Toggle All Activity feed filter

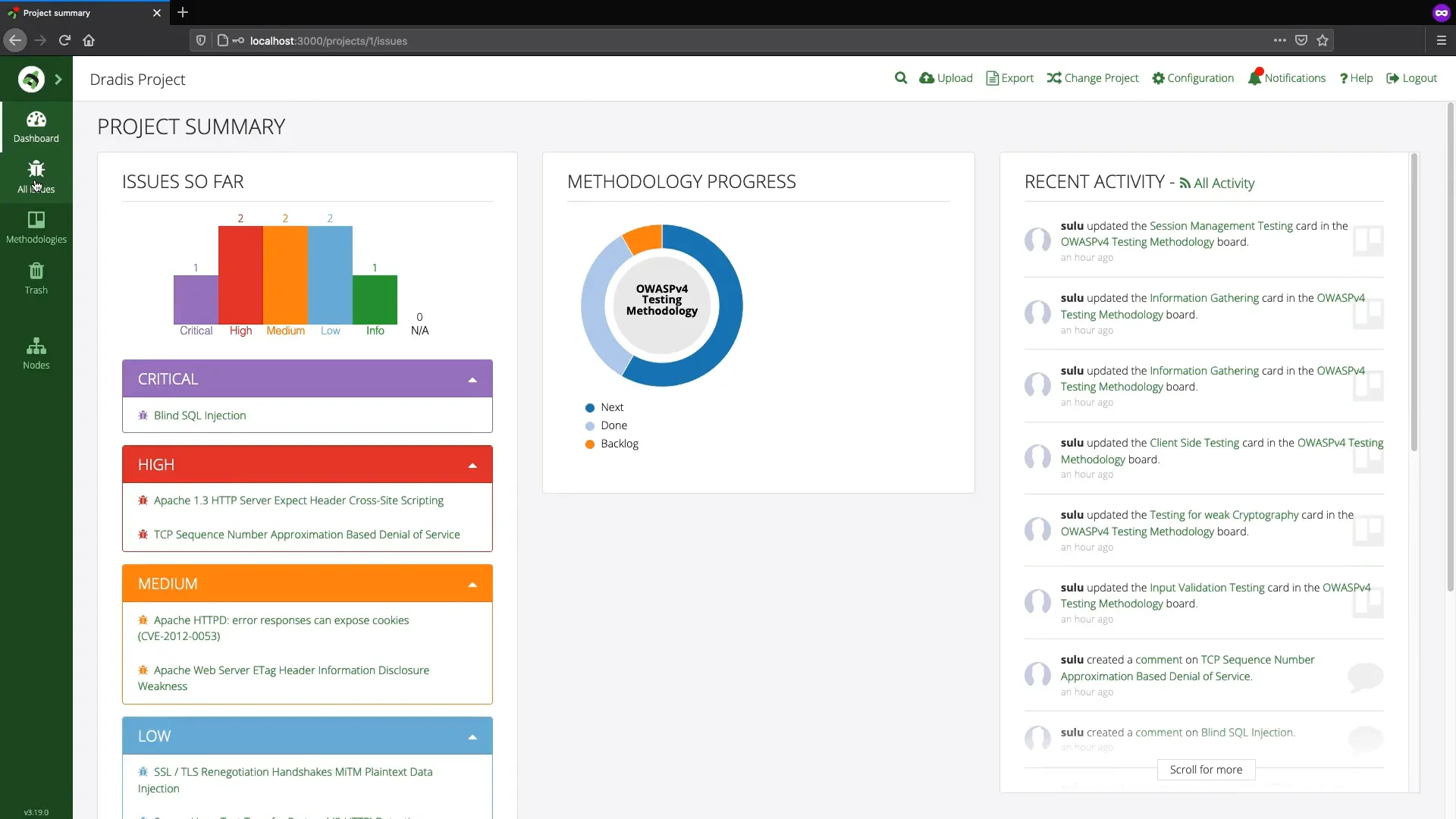(1217, 183)
